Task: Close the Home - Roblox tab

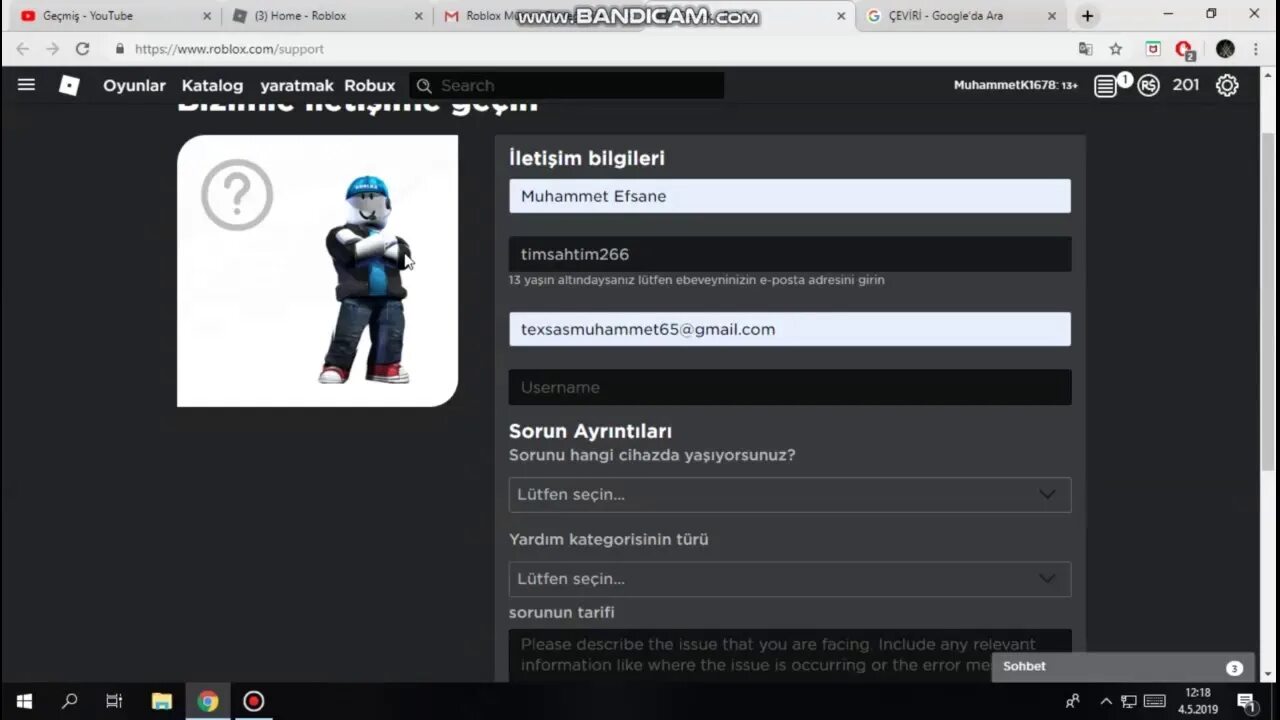Action: 419,16
